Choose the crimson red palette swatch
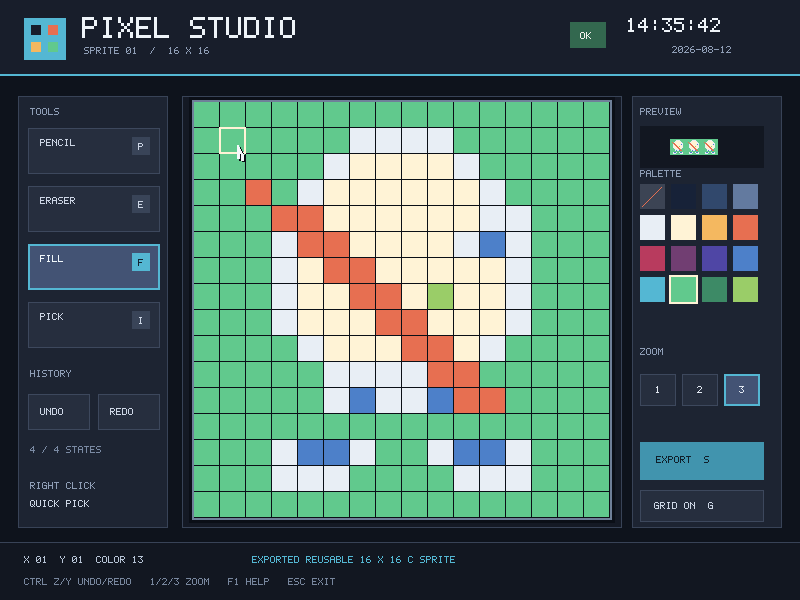The image size is (800, 600). pyautogui.click(x=653, y=259)
